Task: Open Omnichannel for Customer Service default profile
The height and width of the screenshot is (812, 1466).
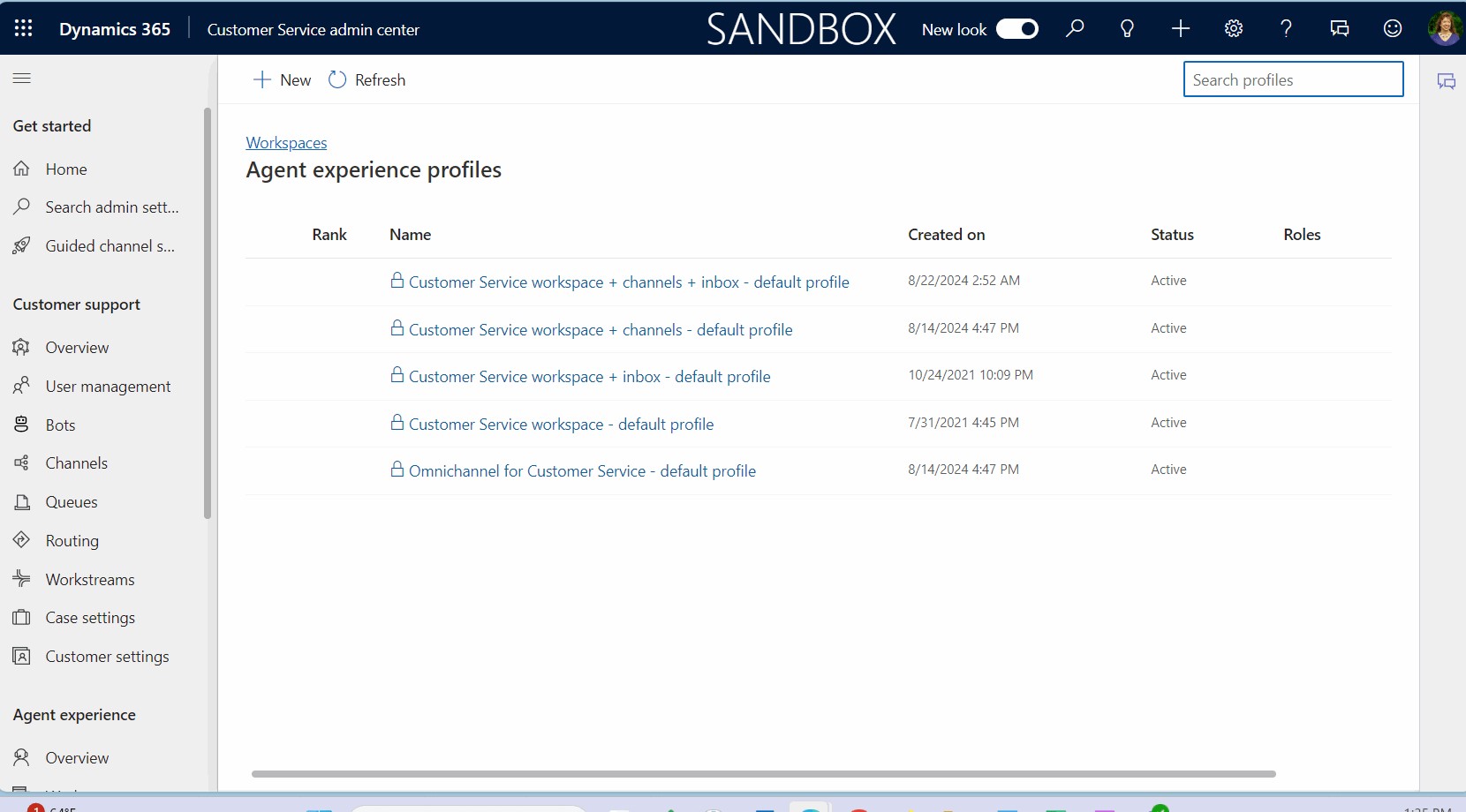Action: pos(582,471)
